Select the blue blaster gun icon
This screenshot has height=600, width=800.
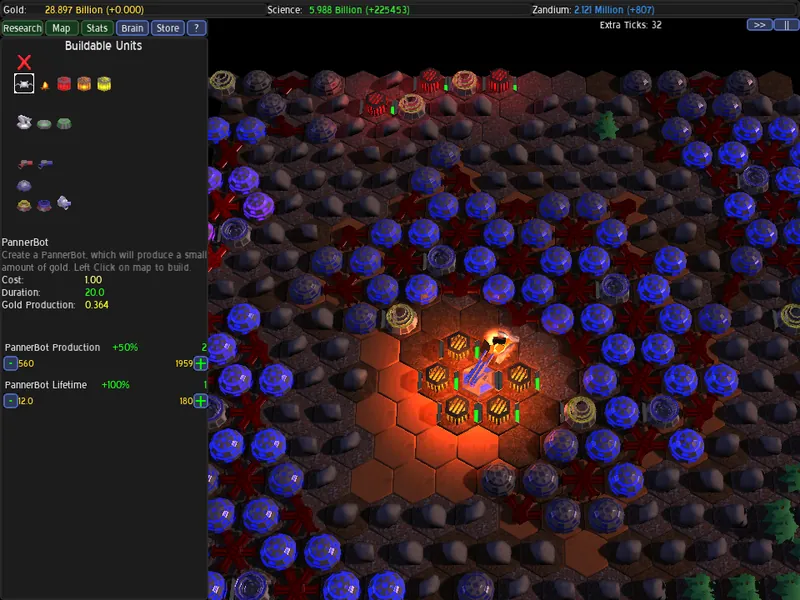pyautogui.click(x=45, y=164)
